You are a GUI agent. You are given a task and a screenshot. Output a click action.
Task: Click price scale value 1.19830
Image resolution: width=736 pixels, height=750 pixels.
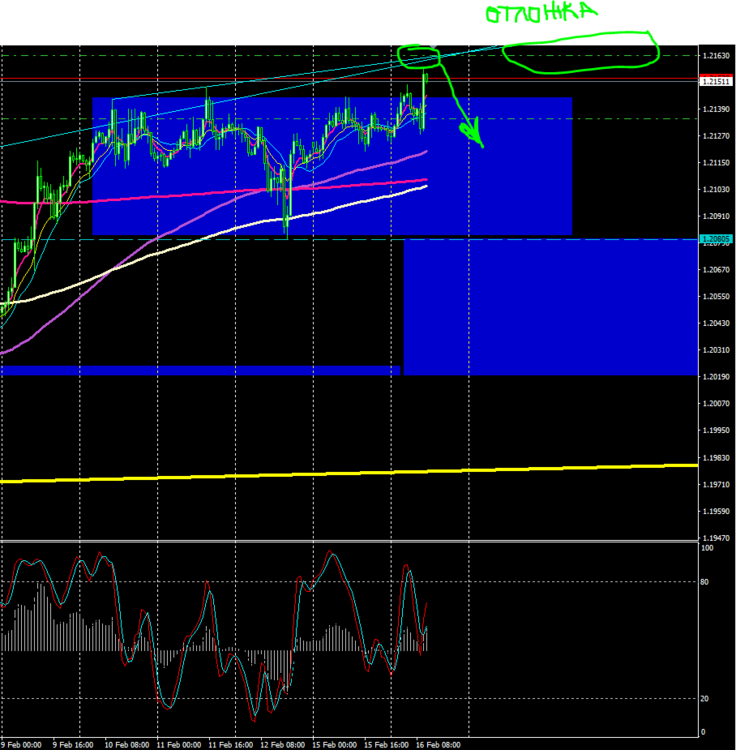pyautogui.click(x=716, y=458)
